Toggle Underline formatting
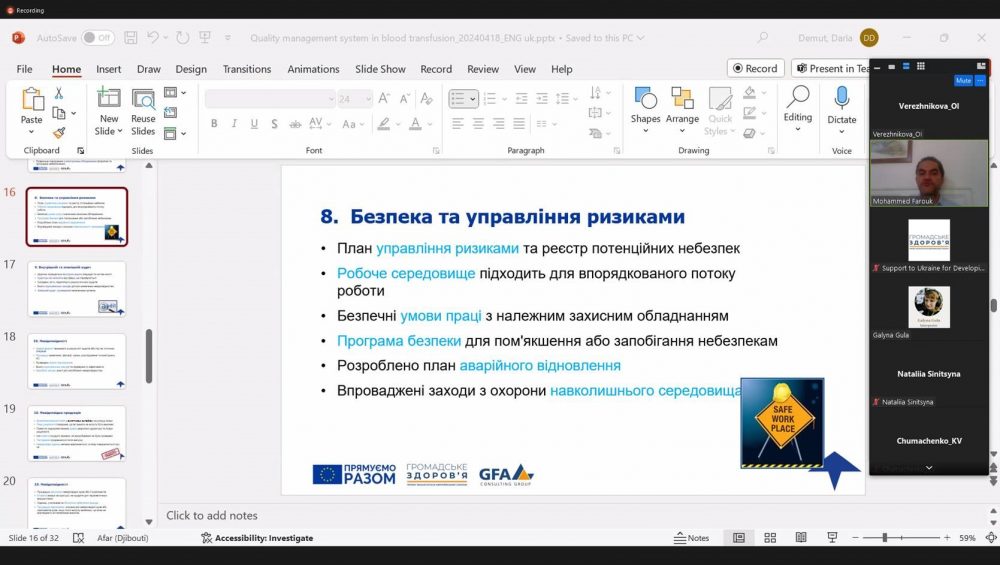Image resolution: width=1000 pixels, height=565 pixels. [x=254, y=124]
